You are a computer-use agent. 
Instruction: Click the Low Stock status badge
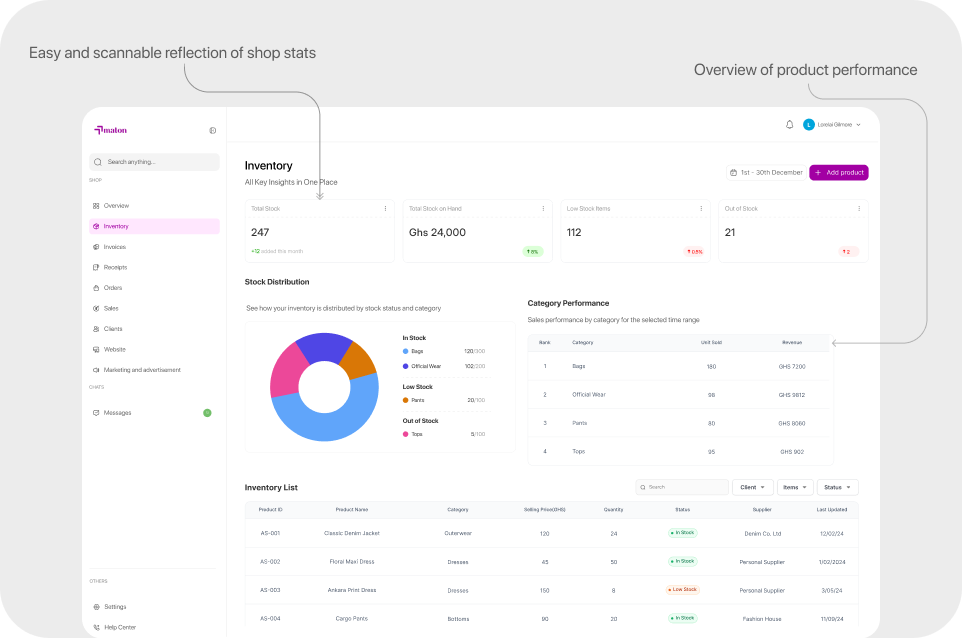683,590
